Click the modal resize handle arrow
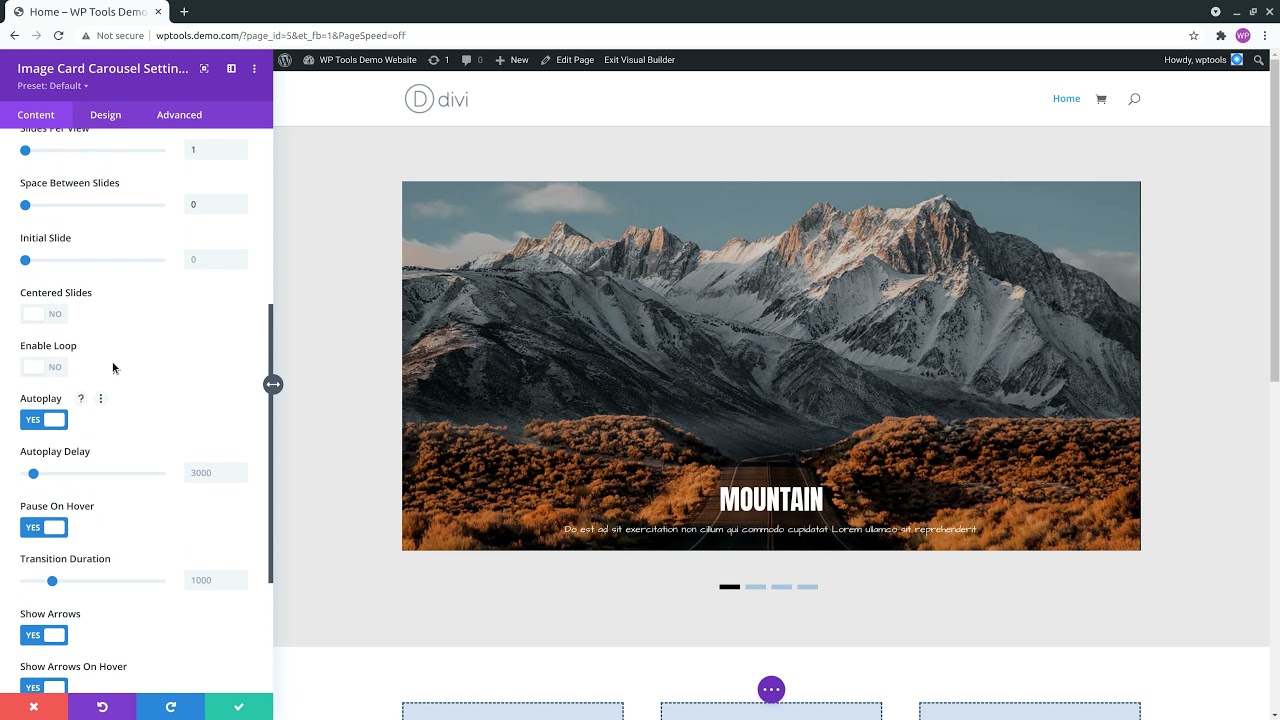The height and width of the screenshot is (720, 1280). click(x=273, y=384)
